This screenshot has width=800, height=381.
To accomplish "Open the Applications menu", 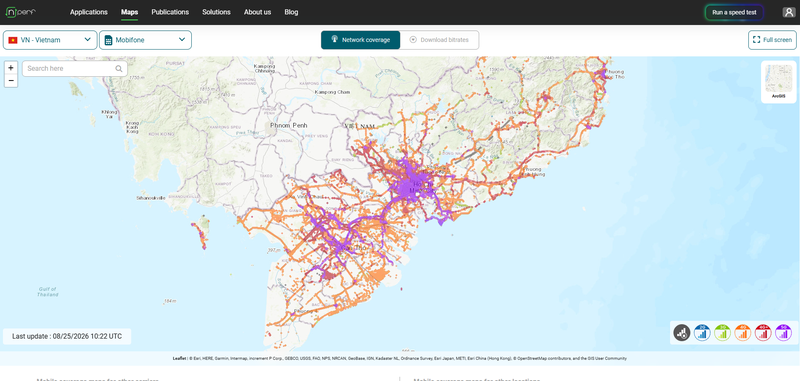I will click(x=89, y=12).
